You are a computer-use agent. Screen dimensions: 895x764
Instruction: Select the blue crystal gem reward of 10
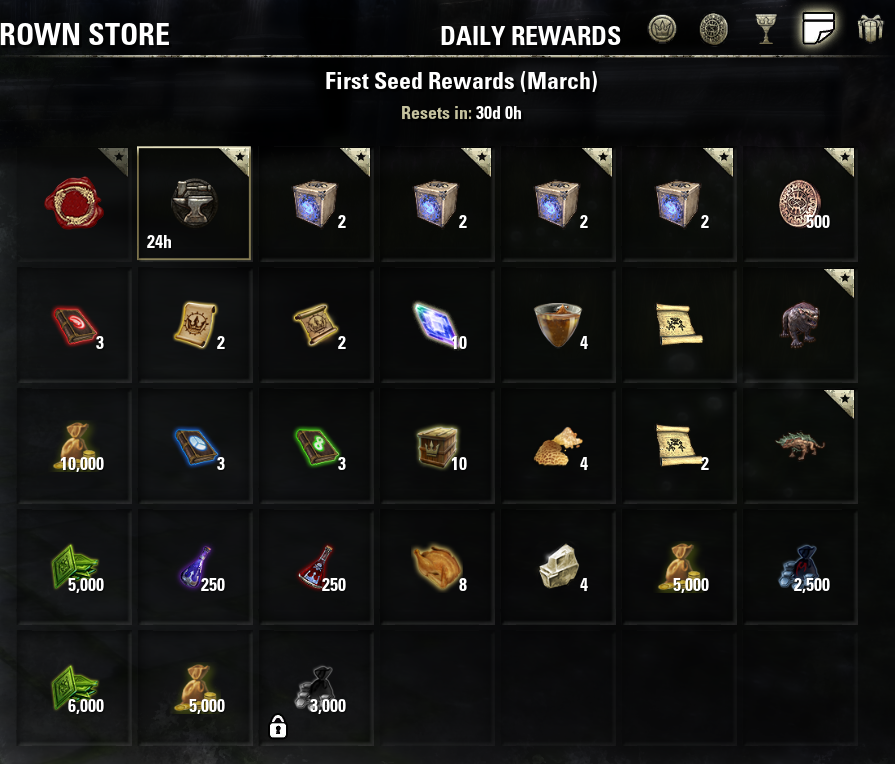tap(437, 325)
